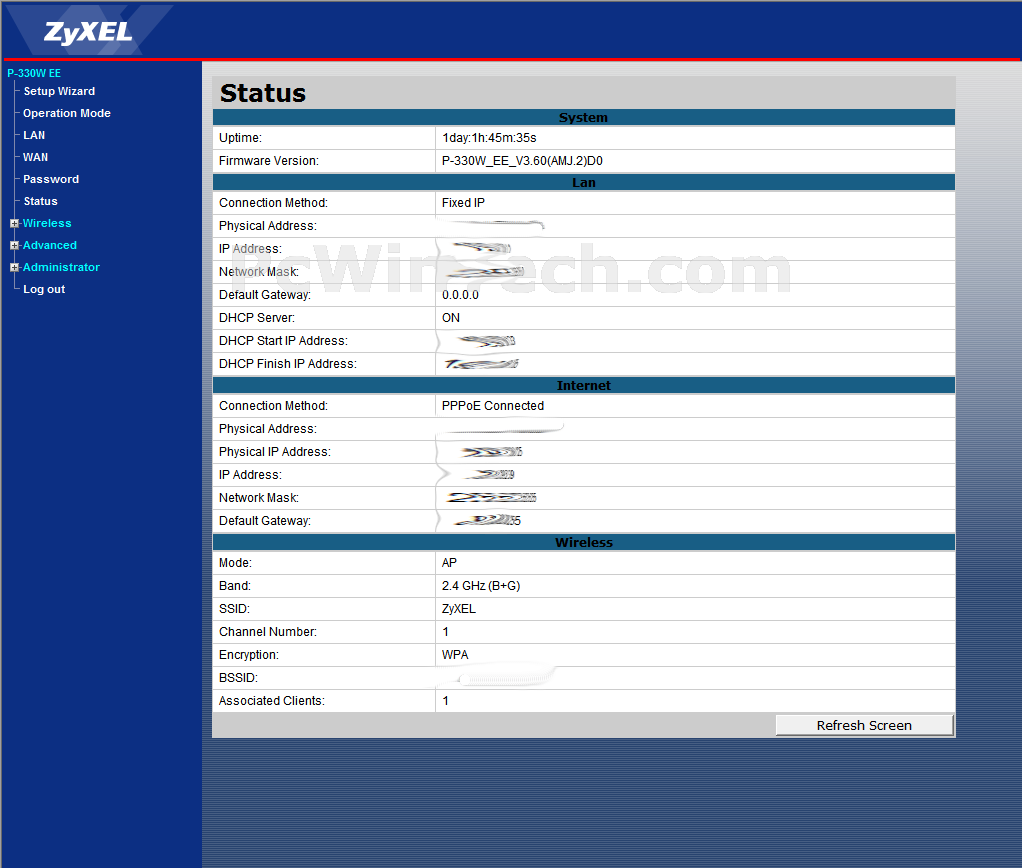Screen dimensions: 1022x868
Task: Click the DHCP Server label
Action: 257,318
